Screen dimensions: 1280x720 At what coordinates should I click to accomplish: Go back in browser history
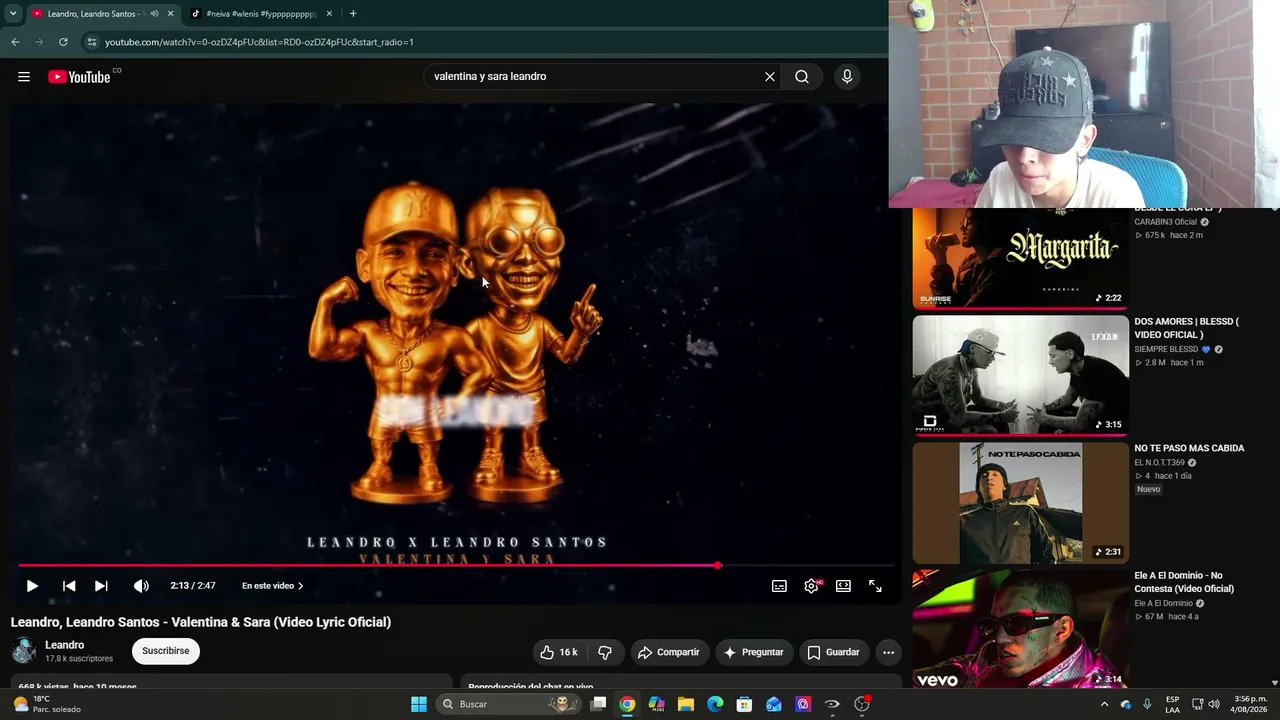[x=15, y=42]
